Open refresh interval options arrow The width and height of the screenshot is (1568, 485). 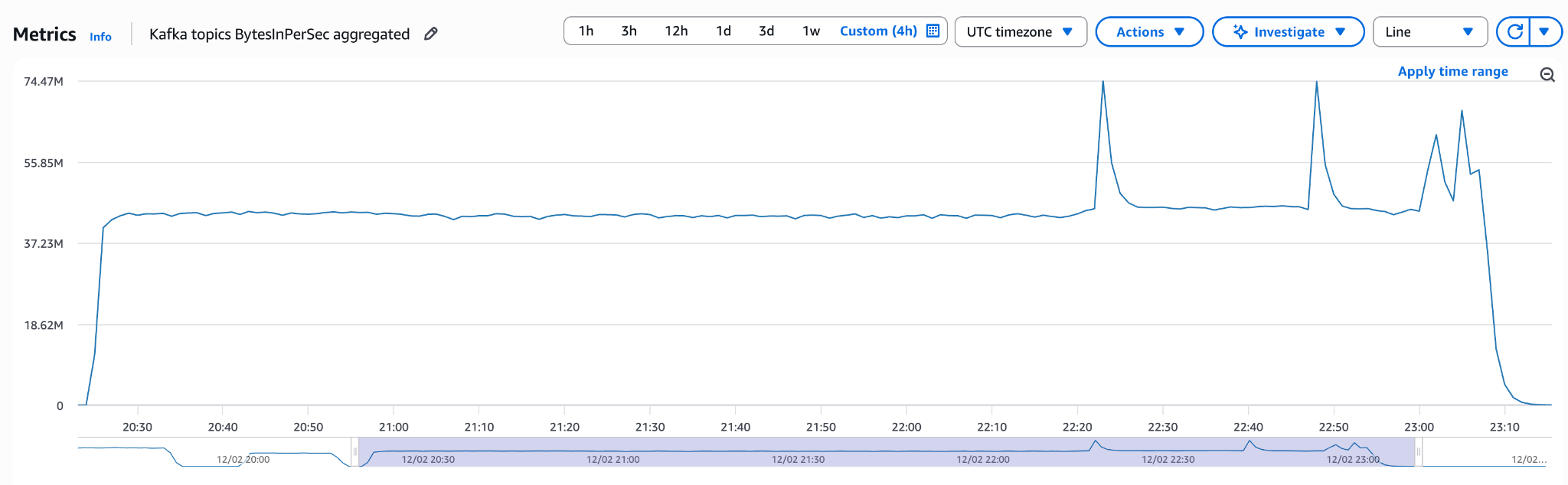pos(1544,31)
